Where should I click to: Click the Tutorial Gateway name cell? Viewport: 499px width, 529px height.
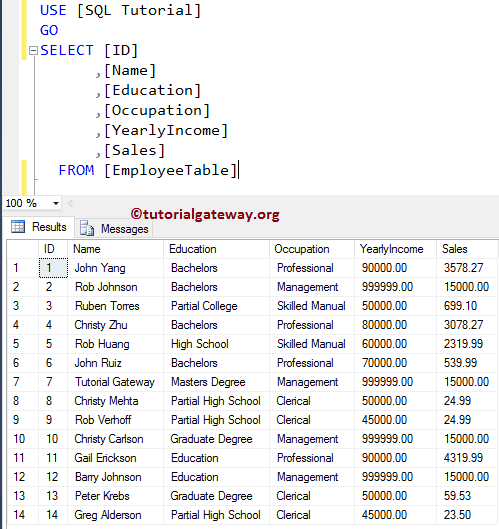(115, 382)
